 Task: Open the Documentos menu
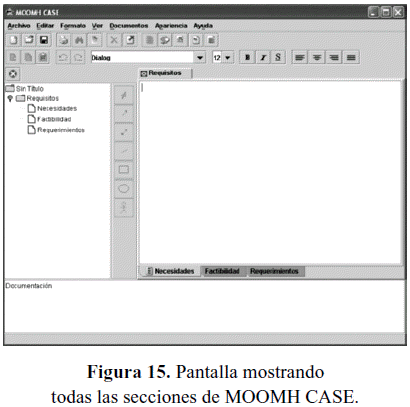(x=129, y=26)
